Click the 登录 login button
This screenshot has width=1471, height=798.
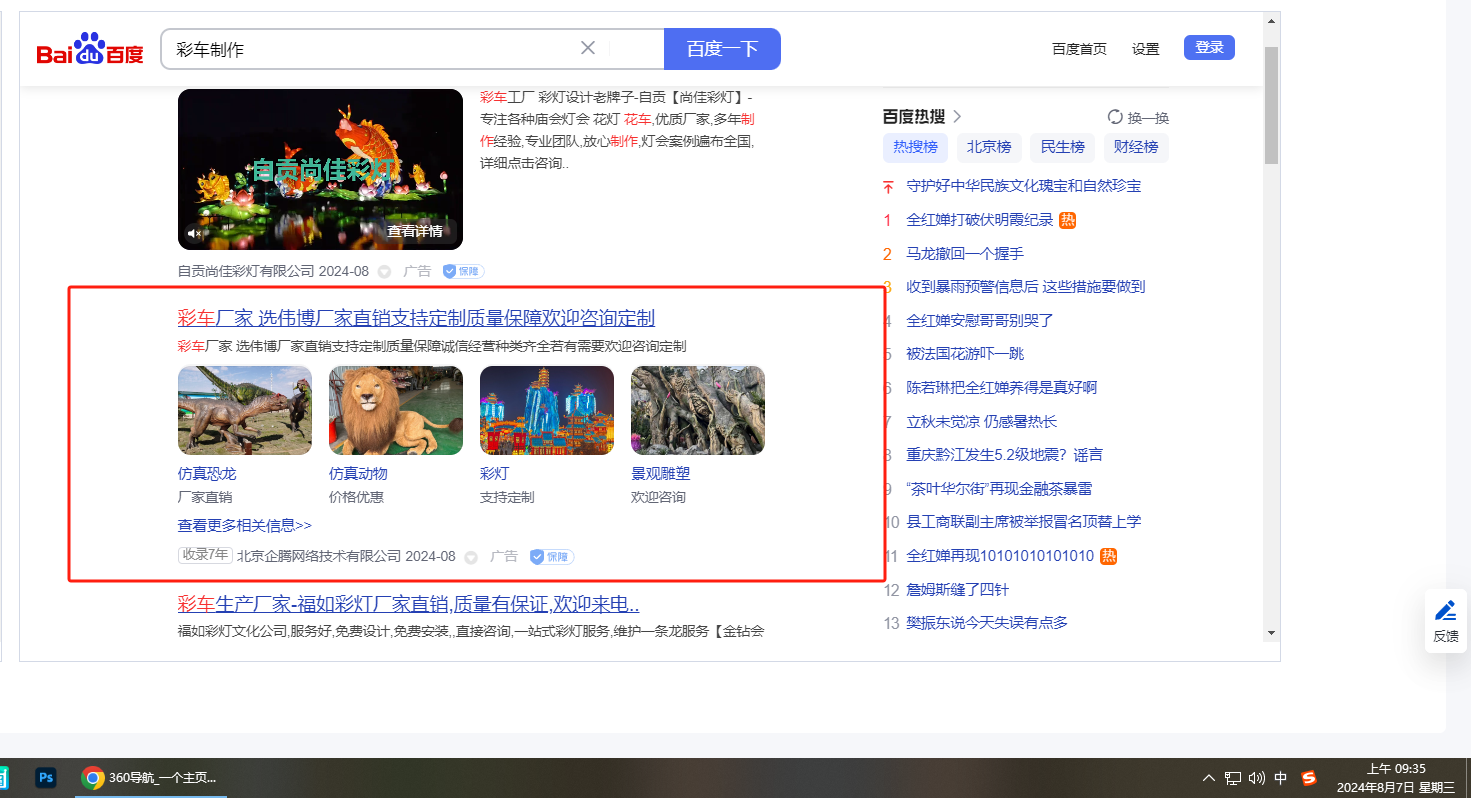point(1209,47)
